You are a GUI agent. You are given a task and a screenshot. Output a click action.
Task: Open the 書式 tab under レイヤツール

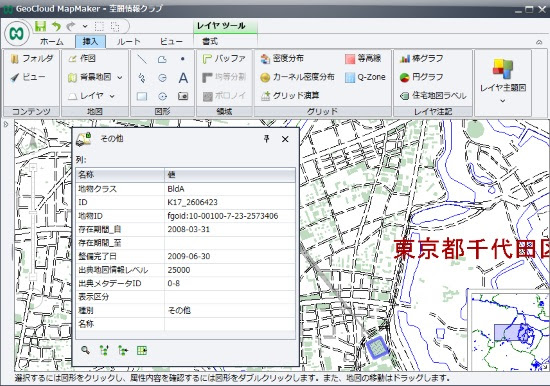pyautogui.click(x=210, y=41)
